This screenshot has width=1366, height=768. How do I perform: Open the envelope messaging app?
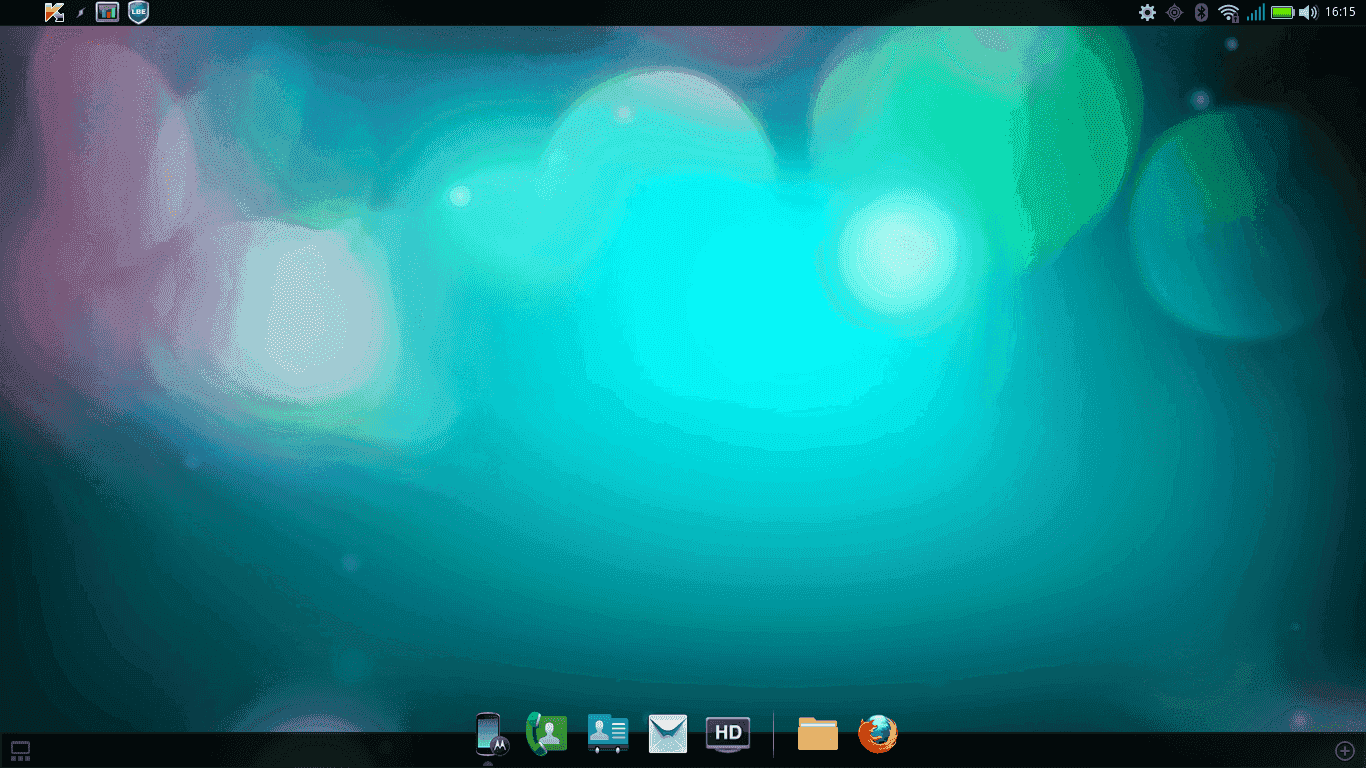668,734
